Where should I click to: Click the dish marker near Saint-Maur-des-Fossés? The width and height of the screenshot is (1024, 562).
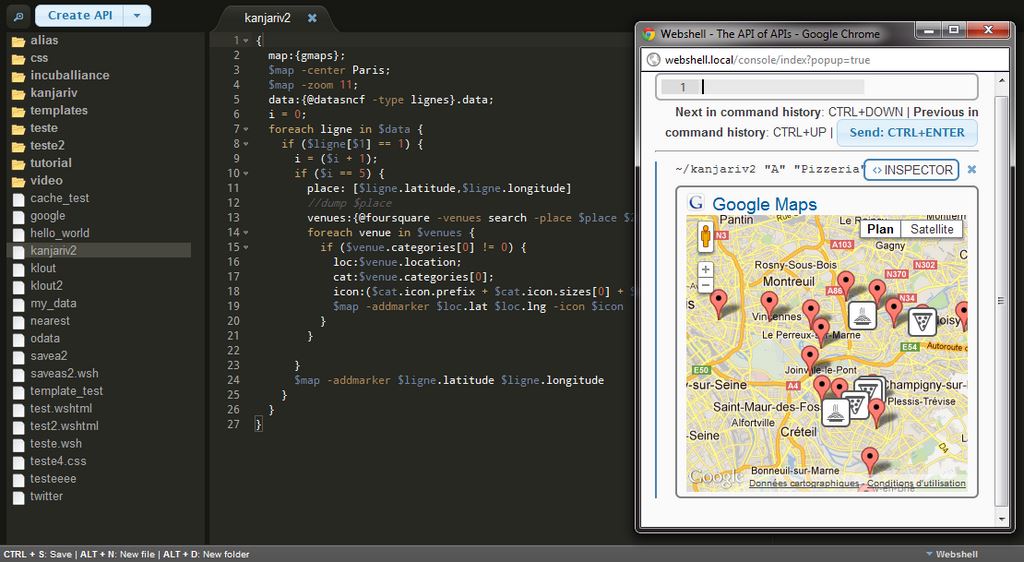(835, 413)
